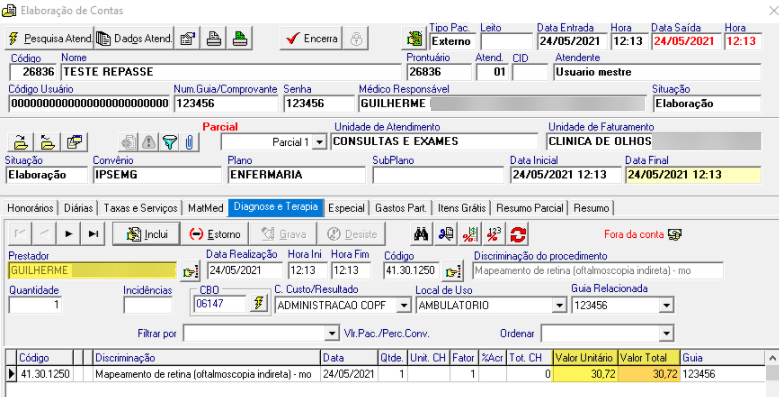Click the Hora Ini field
The height and width of the screenshot is (397, 779).
point(308,271)
